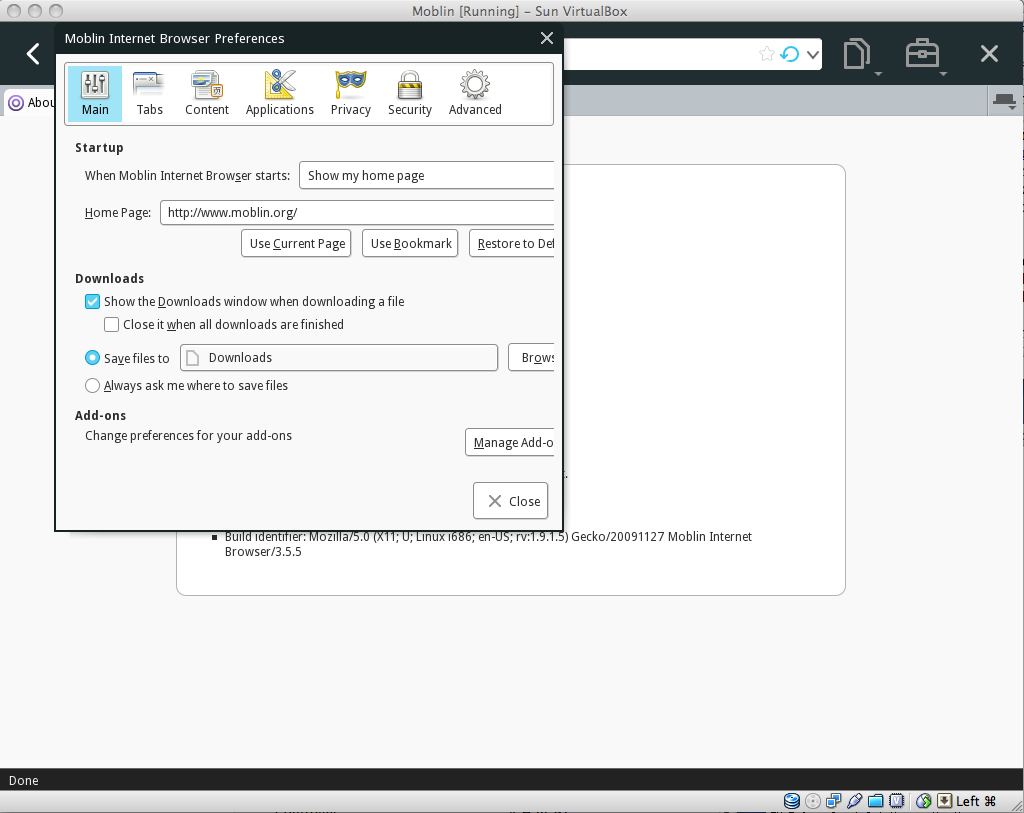Click the Manage Add-ons button
Image resolution: width=1024 pixels, height=813 pixels.
(x=509, y=443)
